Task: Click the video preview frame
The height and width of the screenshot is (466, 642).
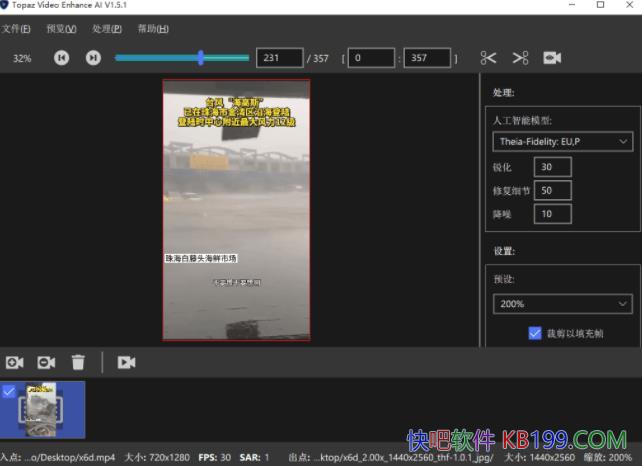Action: pos(236,210)
